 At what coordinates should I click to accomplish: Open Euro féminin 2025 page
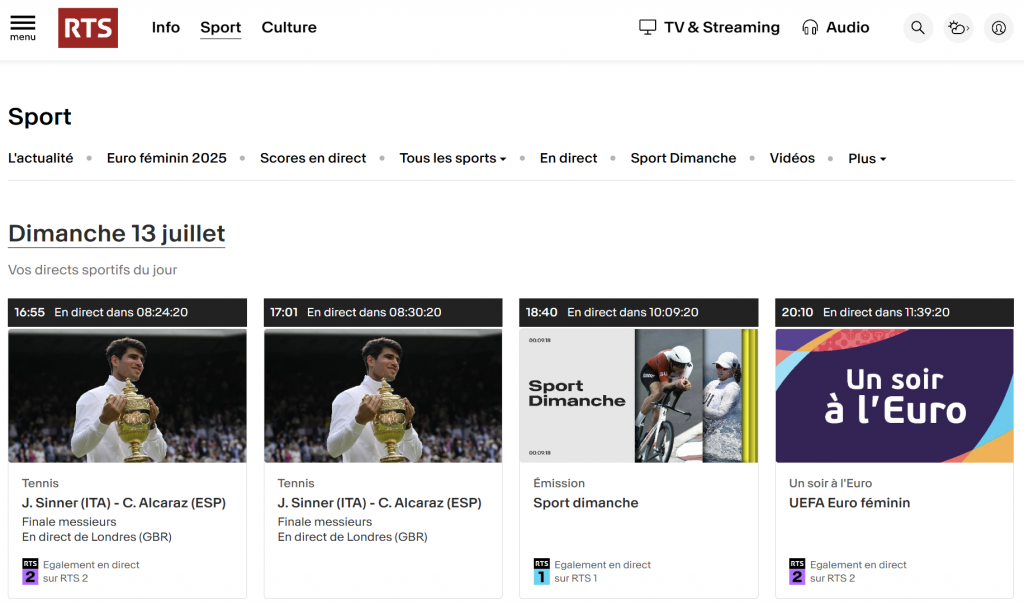tap(167, 158)
